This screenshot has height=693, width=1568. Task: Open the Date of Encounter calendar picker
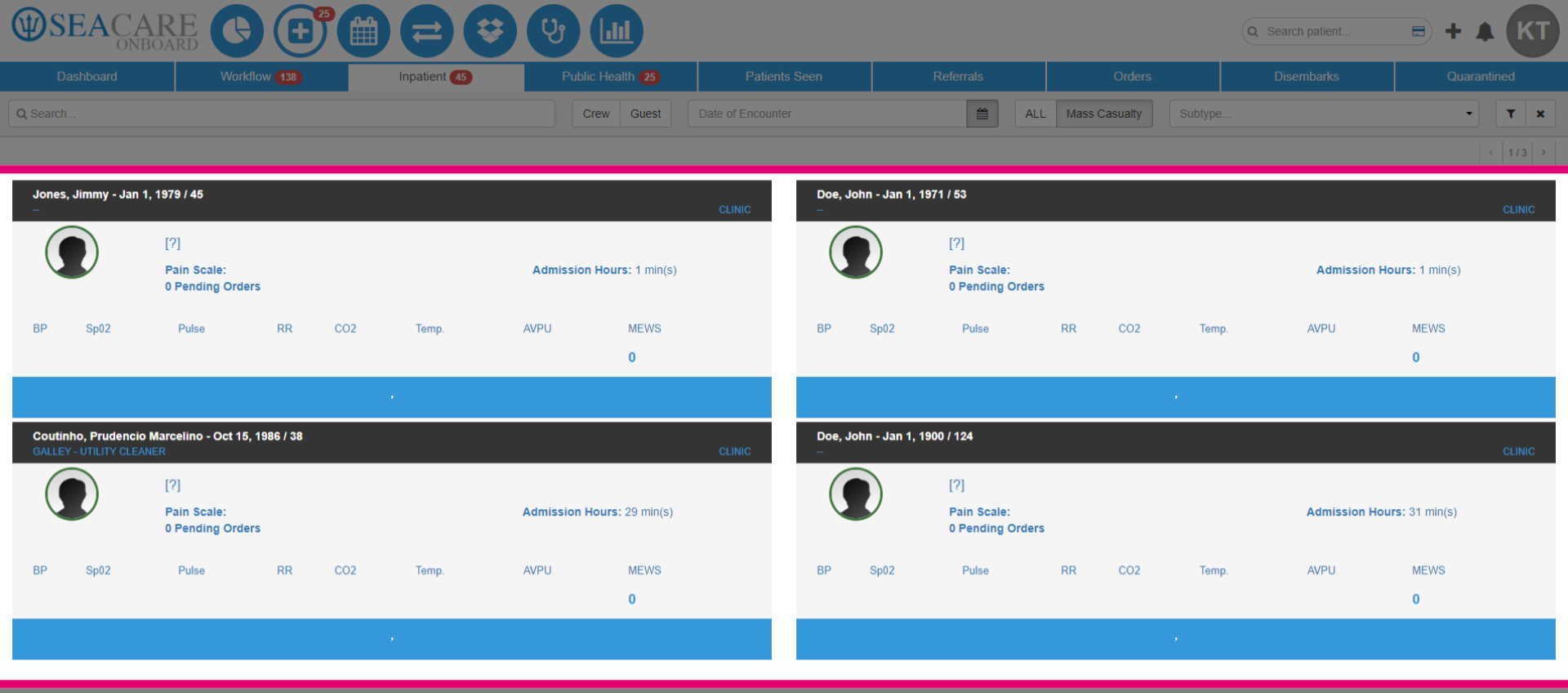pos(982,114)
